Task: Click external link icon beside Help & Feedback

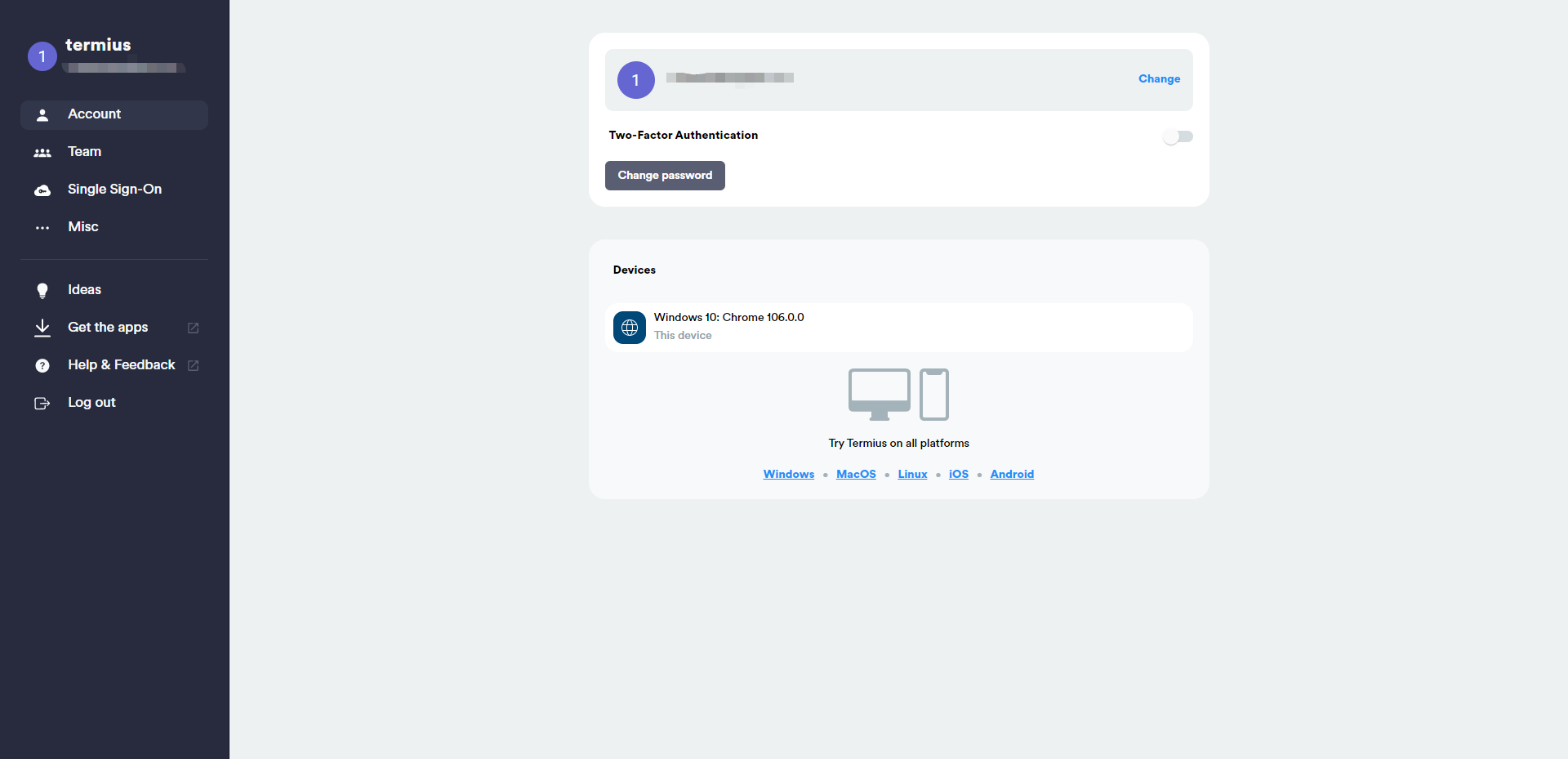Action: 194,366
